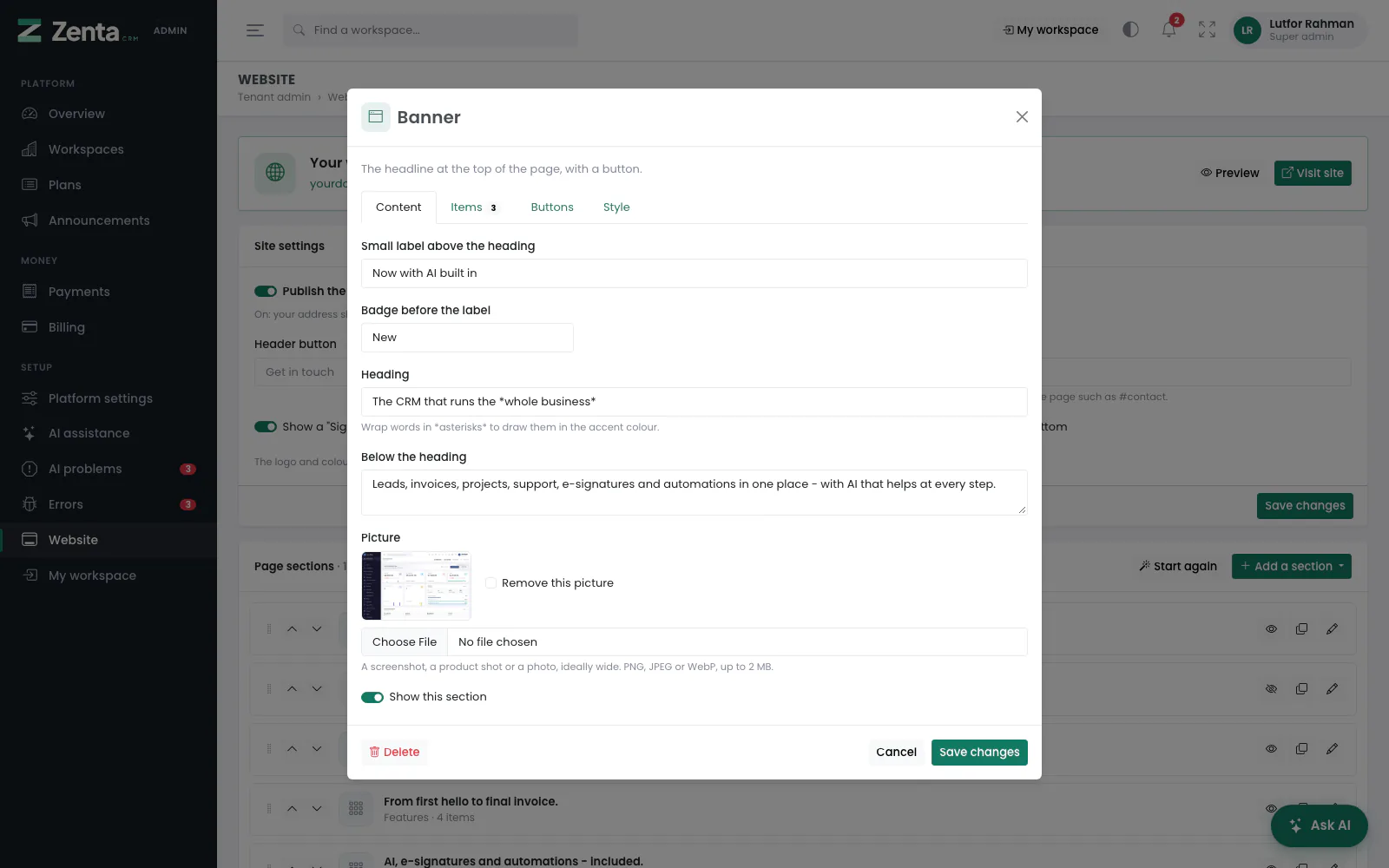Move first section row down chevron

coord(317,629)
